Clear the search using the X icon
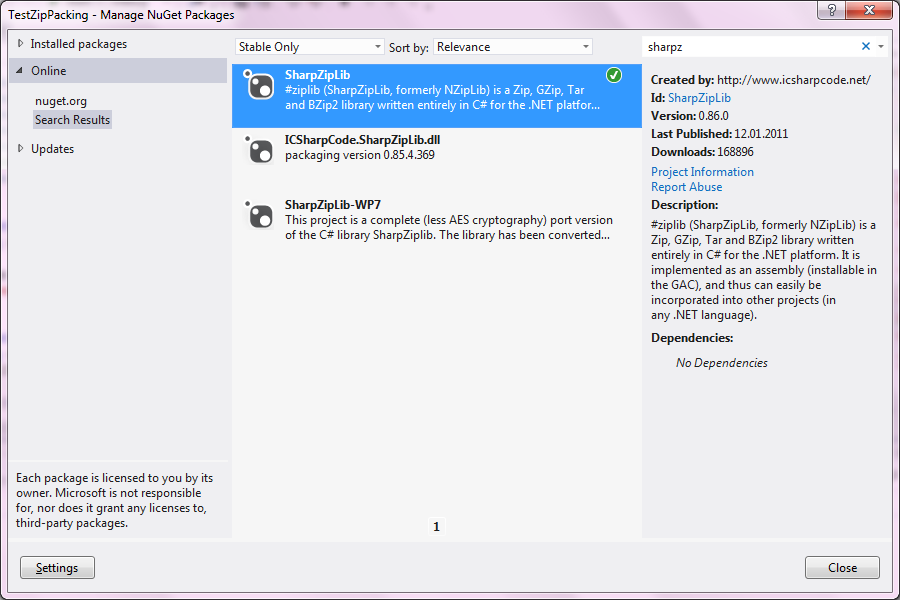 tap(867, 46)
